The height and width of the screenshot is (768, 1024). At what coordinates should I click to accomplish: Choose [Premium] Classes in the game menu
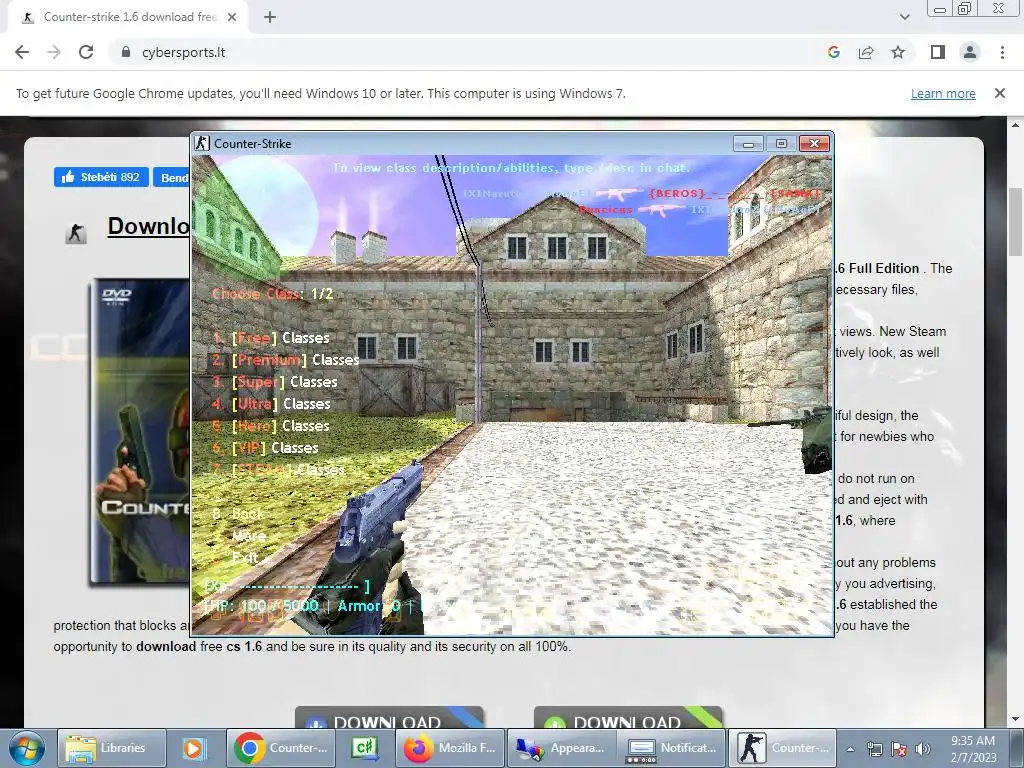click(285, 360)
